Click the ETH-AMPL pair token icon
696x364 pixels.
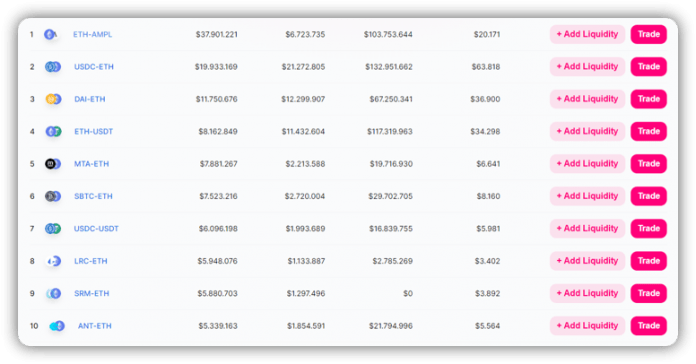[51, 34]
